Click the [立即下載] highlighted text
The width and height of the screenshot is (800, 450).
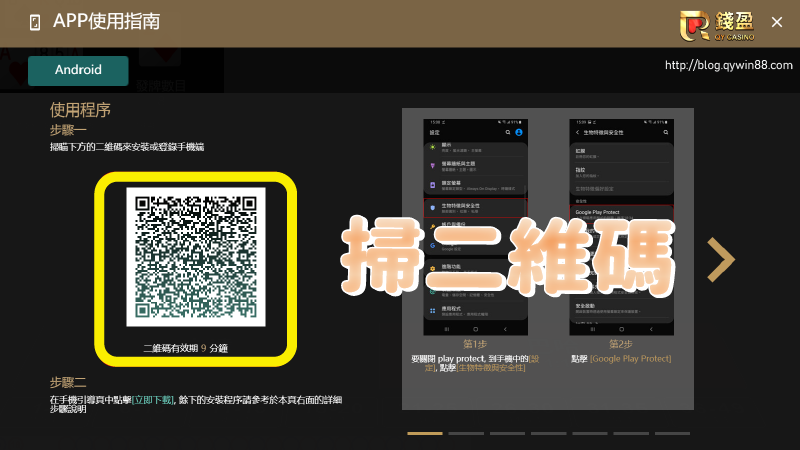[153, 399]
